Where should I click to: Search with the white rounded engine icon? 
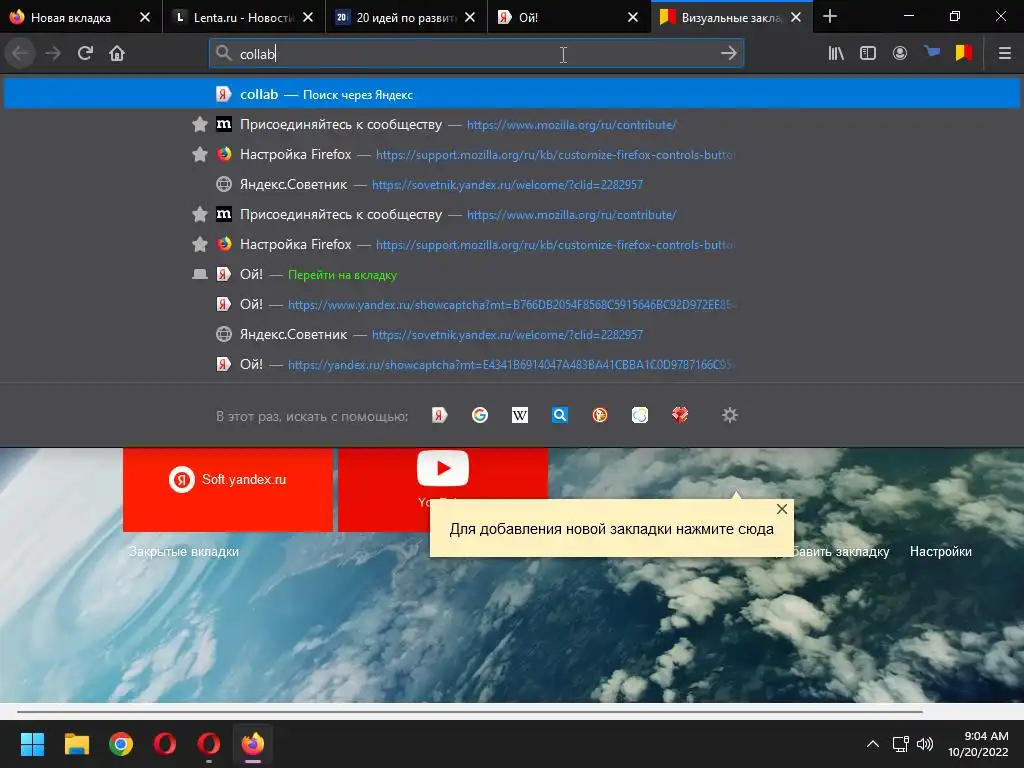pyautogui.click(x=640, y=415)
